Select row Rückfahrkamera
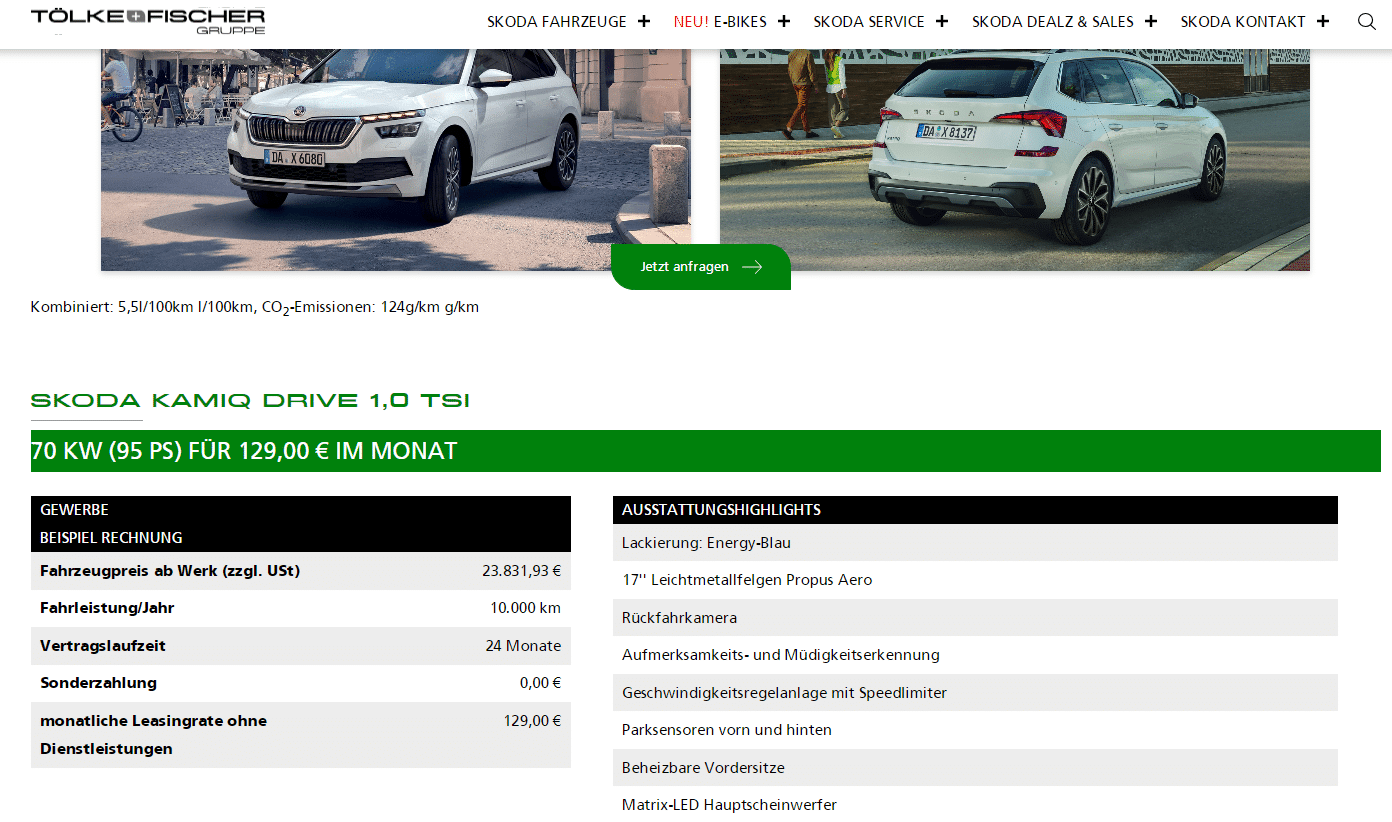The width and height of the screenshot is (1392, 822). tap(975, 618)
